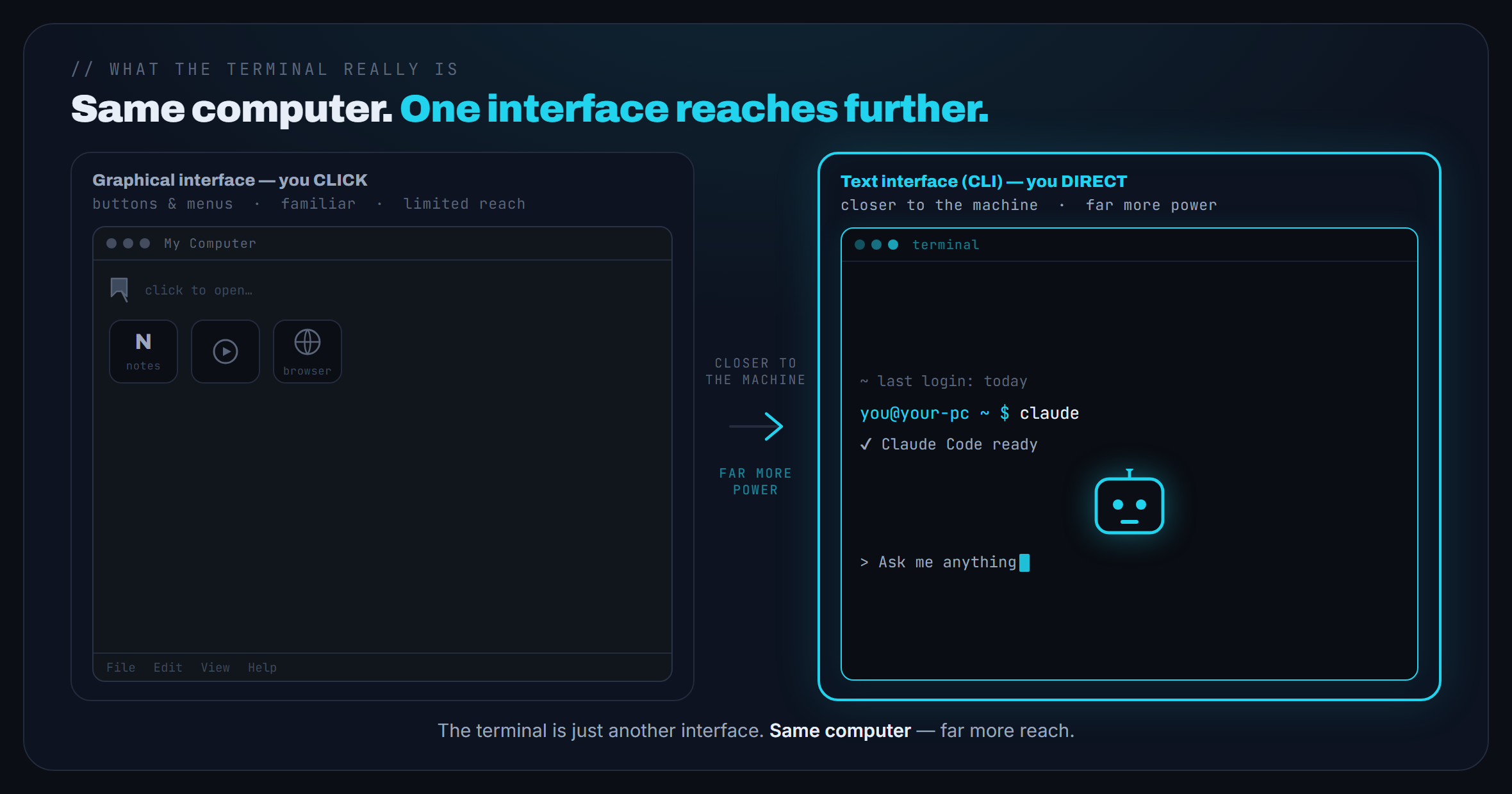
Task: Open the File menu in My Computer
Action: [120, 667]
